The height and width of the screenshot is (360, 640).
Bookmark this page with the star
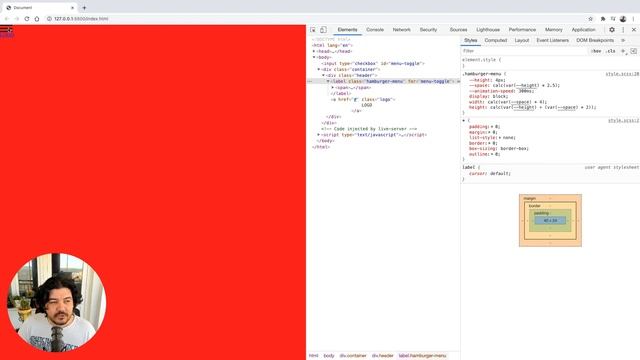pyautogui.click(x=590, y=19)
